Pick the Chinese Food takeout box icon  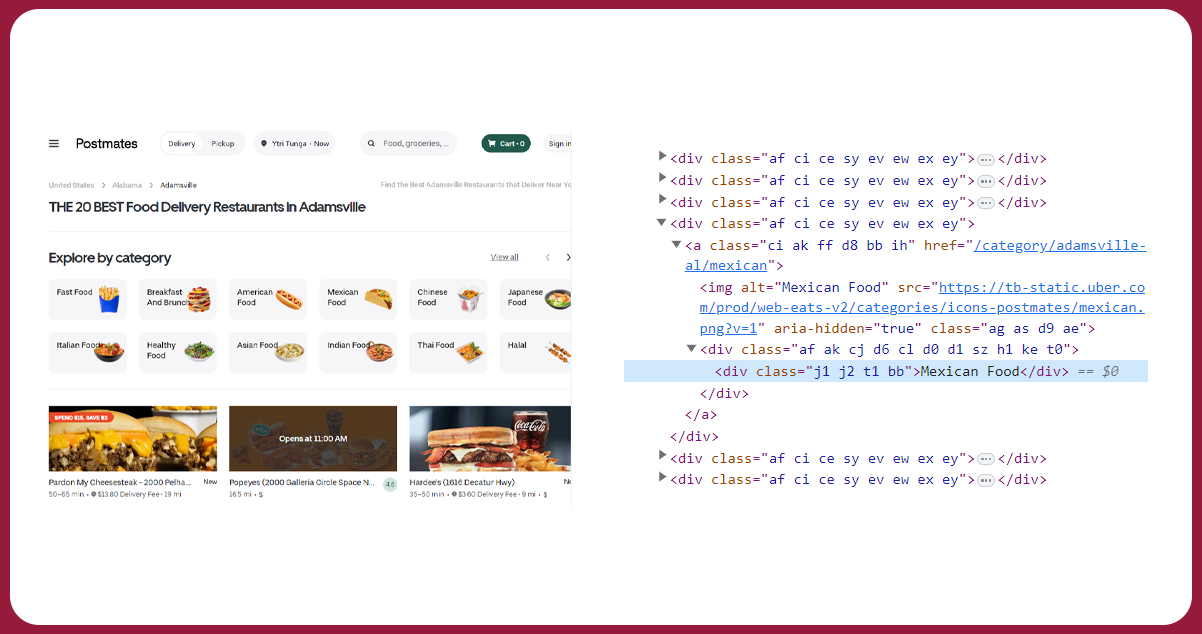pyautogui.click(x=469, y=298)
